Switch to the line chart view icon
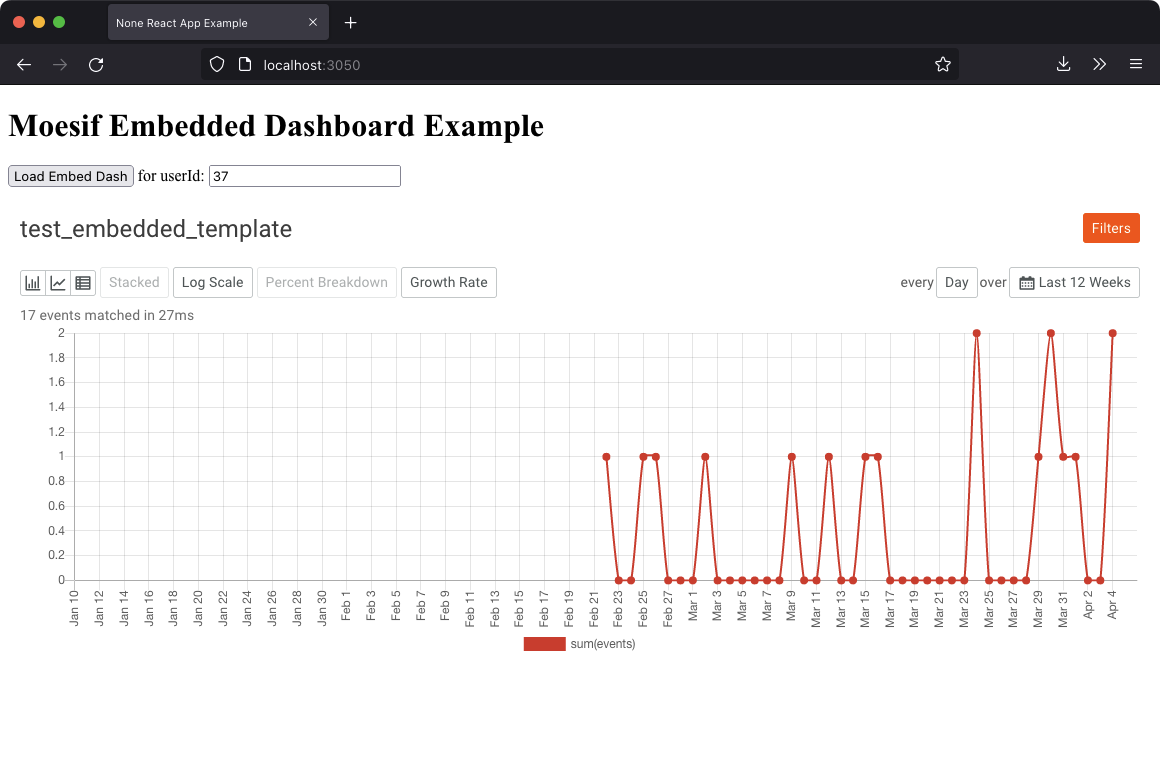This screenshot has height=771, width=1160. pyautogui.click(x=58, y=282)
